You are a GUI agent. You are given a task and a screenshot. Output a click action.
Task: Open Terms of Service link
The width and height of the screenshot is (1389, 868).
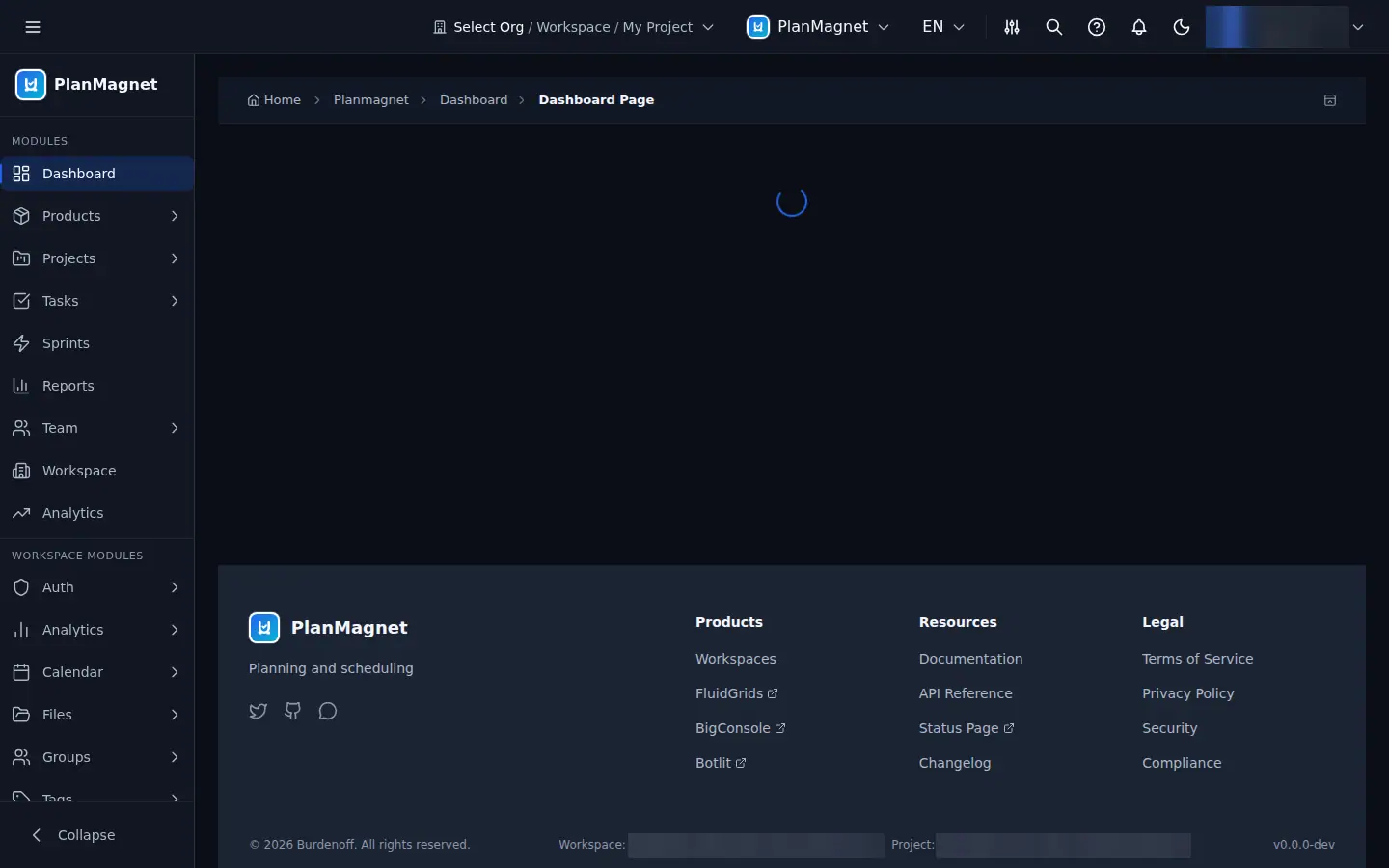[1198, 659]
